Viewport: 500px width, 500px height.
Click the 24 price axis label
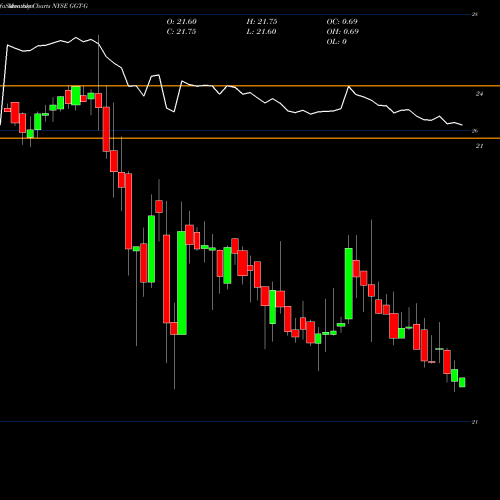tap(479, 94)
